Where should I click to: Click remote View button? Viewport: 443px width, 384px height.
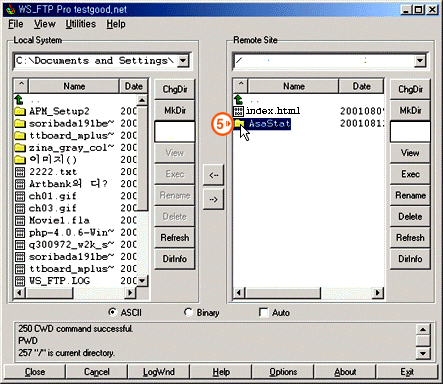(410, 153)
